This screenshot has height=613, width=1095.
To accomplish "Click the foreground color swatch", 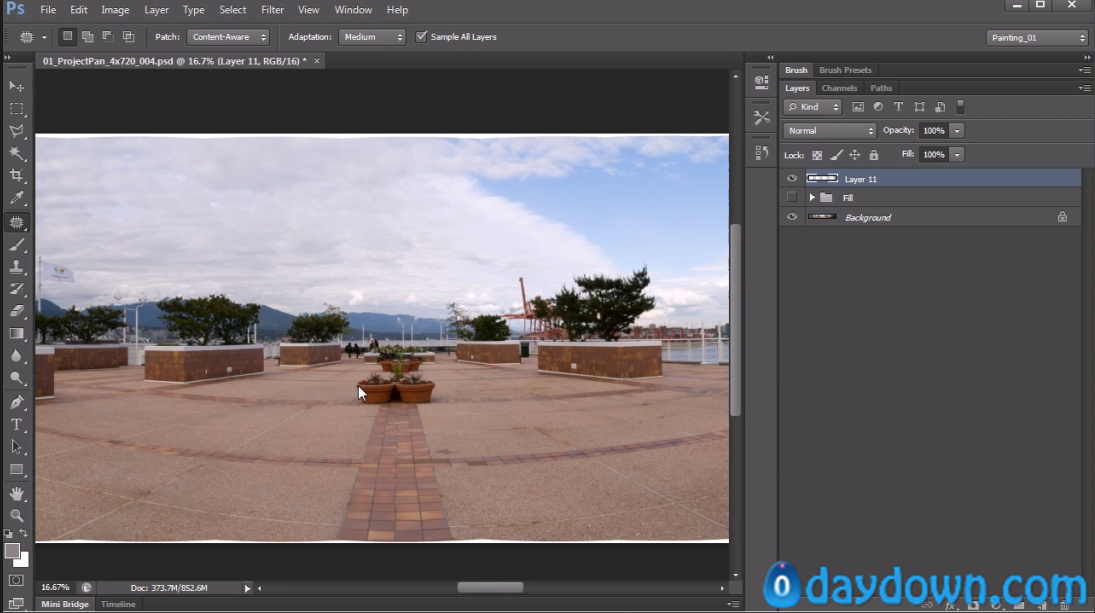I will pyautogui.click(x=12, y=551).
